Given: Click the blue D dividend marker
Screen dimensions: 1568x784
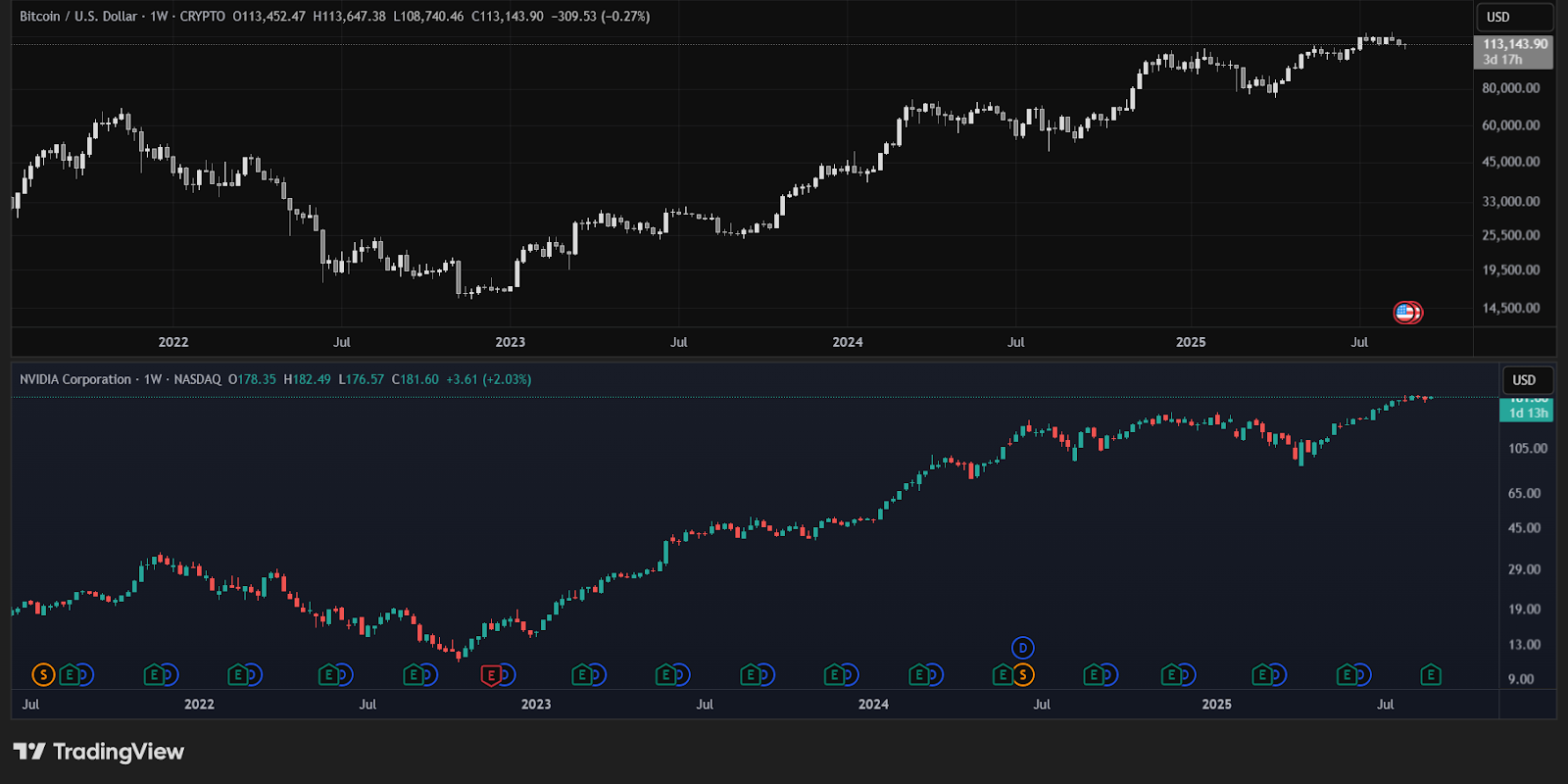Looking at the screenshot, I should click(1022, 648).
